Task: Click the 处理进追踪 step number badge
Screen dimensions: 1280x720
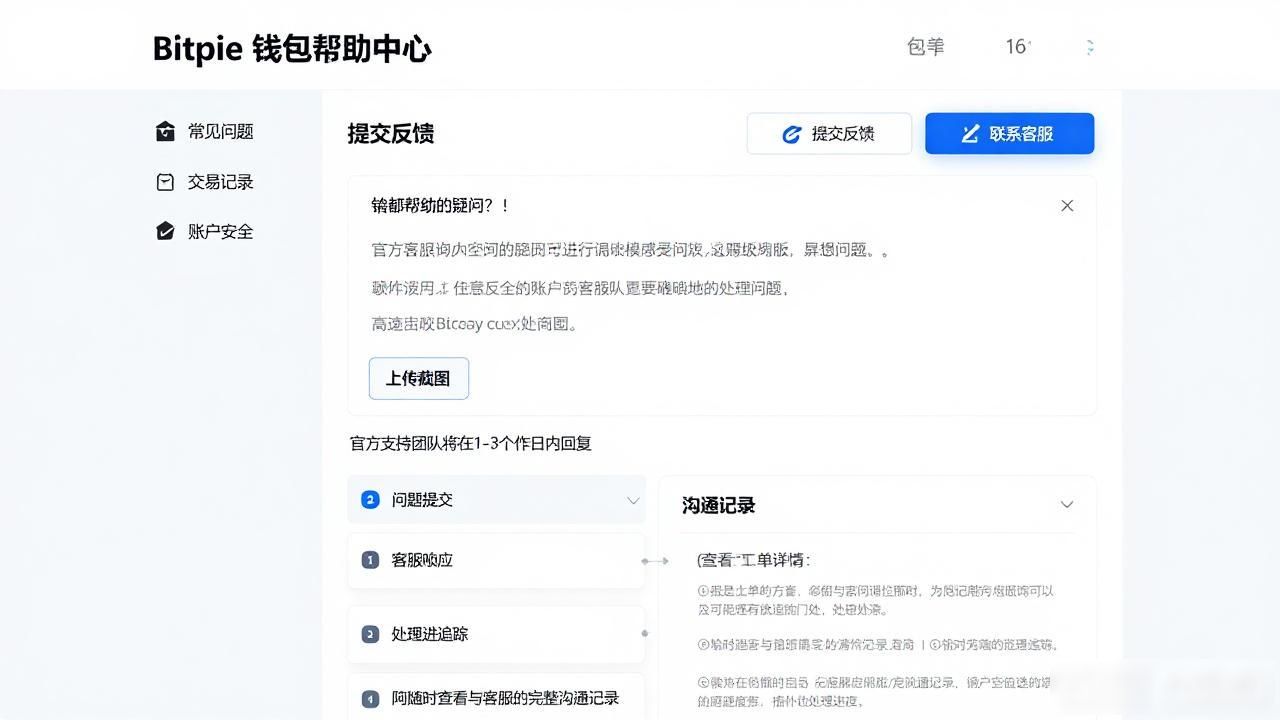Action: (370, 634)
